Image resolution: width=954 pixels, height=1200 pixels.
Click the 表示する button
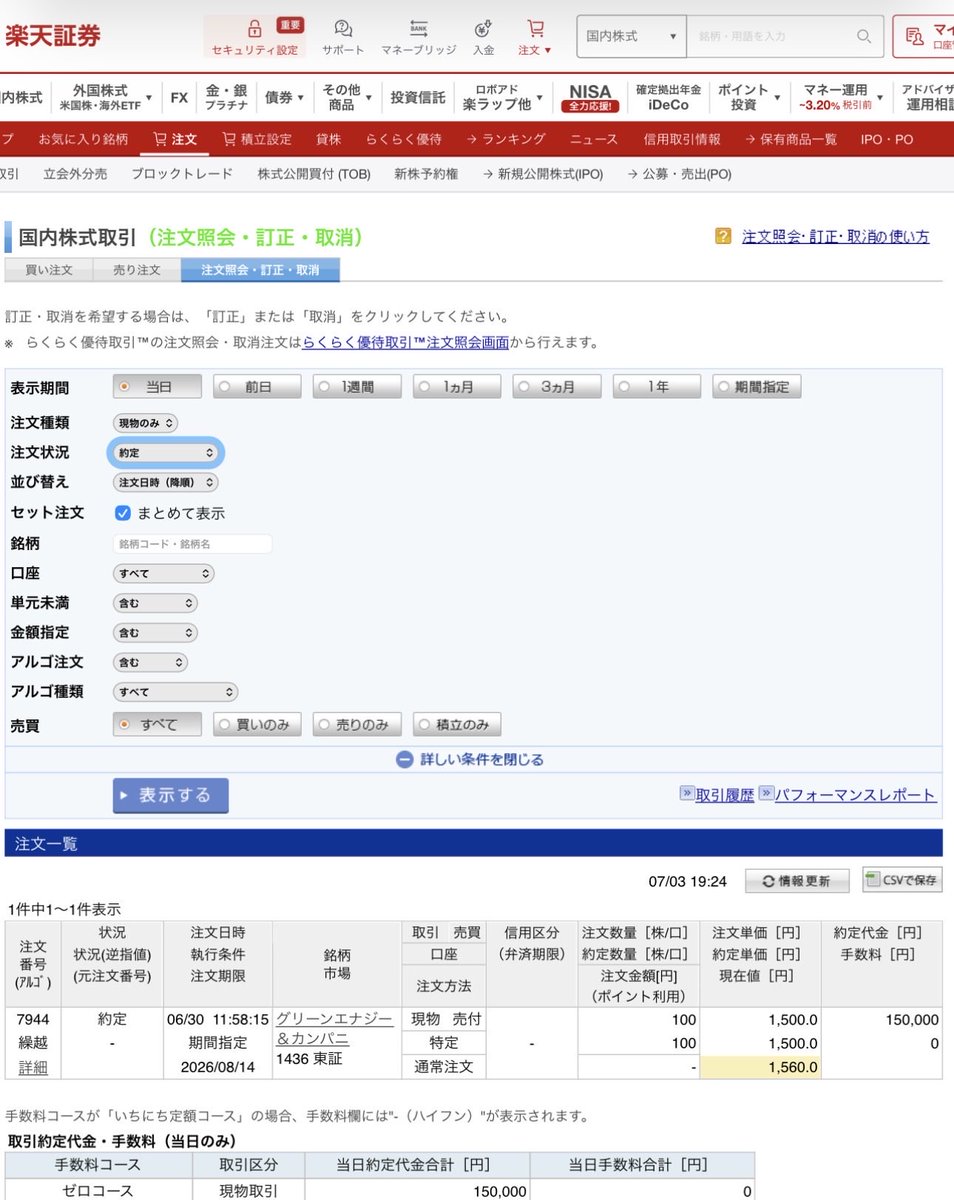pyautogui.click(x=171, y=795)
